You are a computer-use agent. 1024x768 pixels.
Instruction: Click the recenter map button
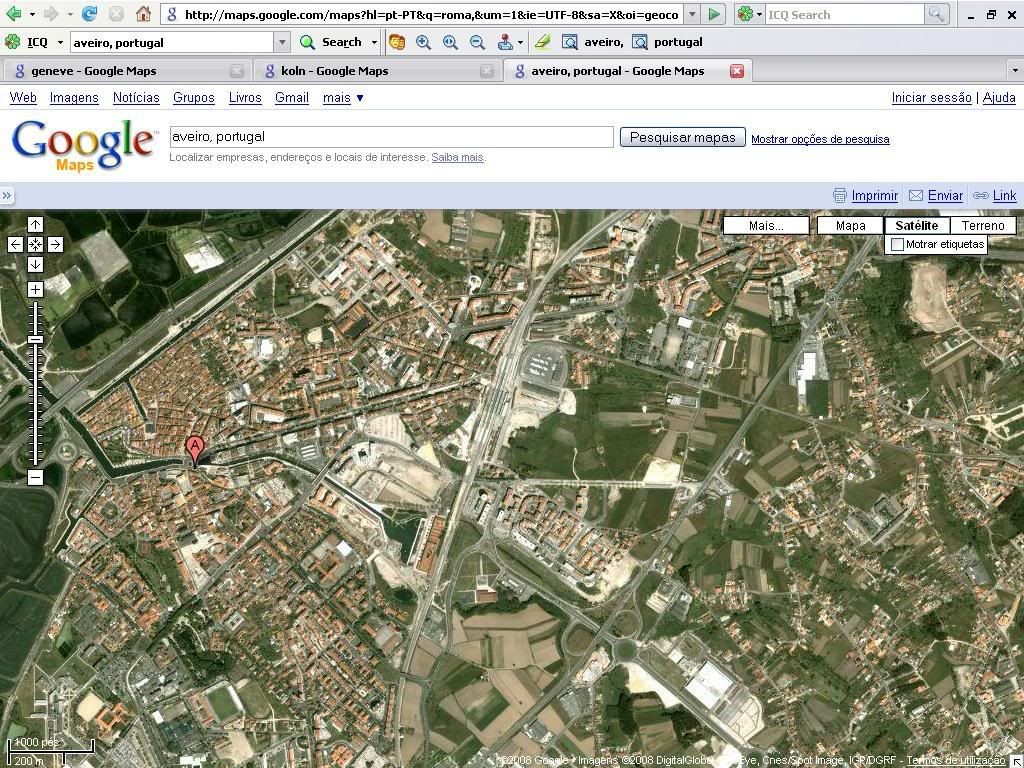(x=35, y=244)
